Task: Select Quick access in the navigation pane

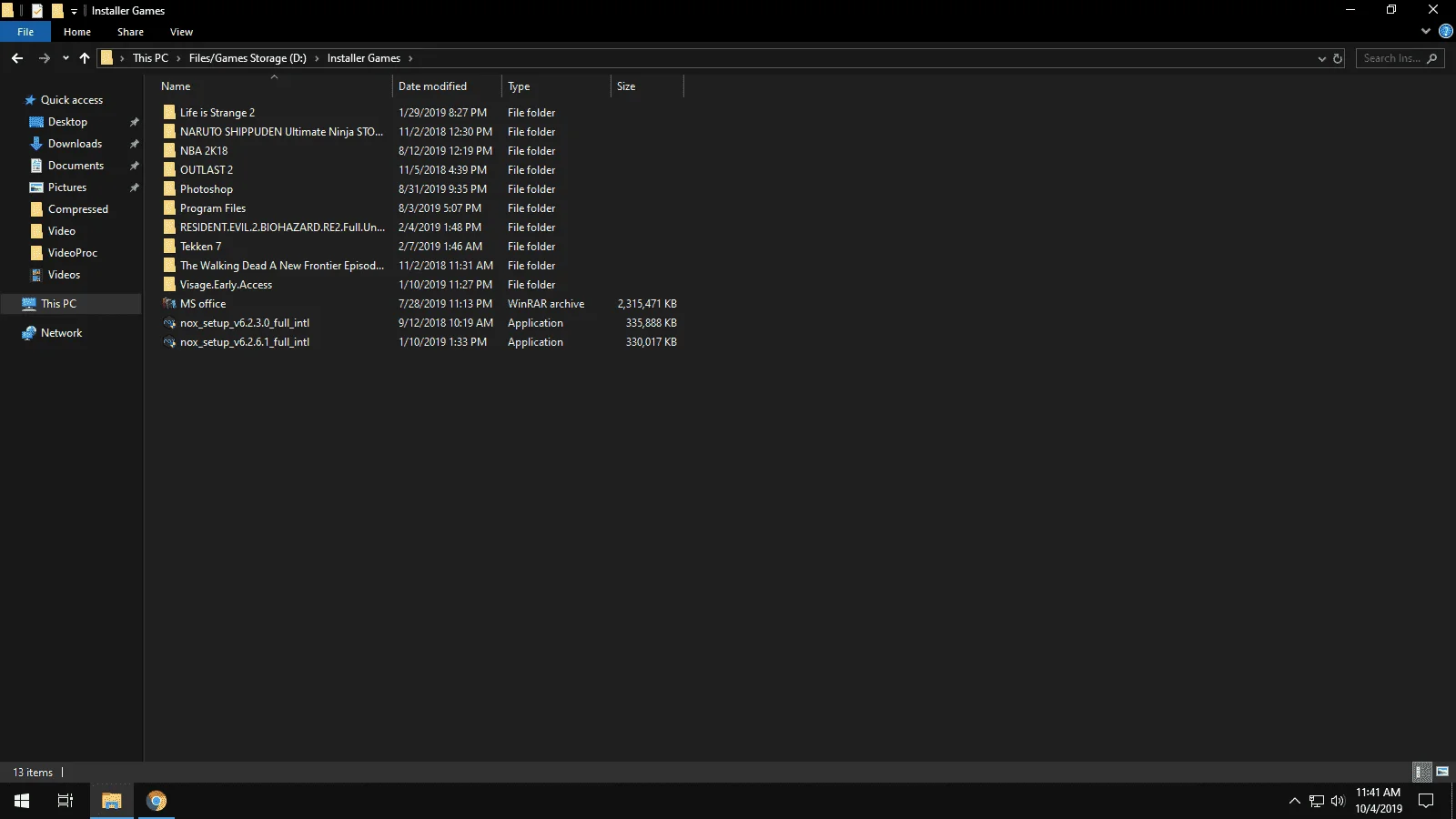Action: pyautogui.click(x=72, y=100)
